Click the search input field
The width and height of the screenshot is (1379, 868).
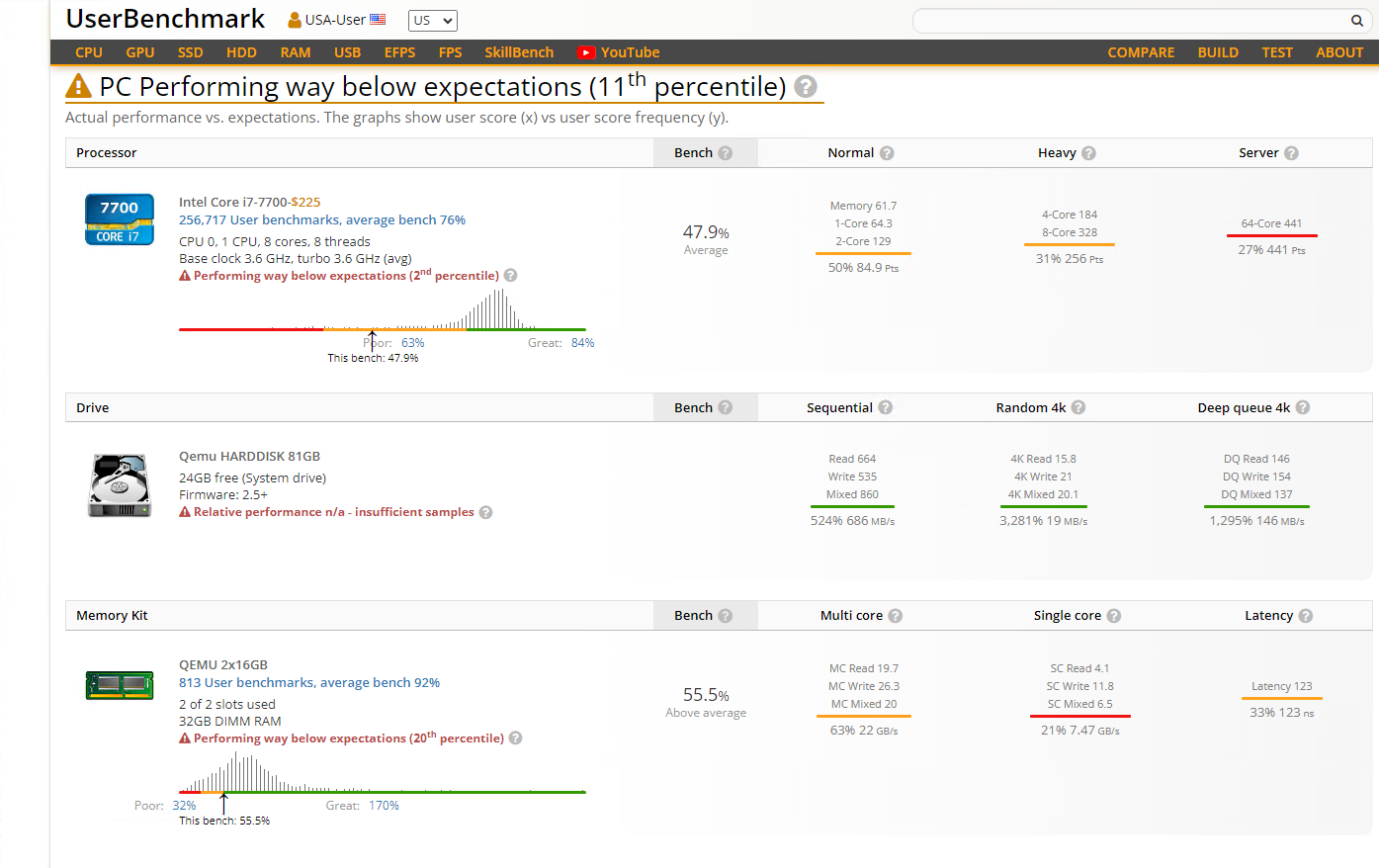pos(1127,21)
